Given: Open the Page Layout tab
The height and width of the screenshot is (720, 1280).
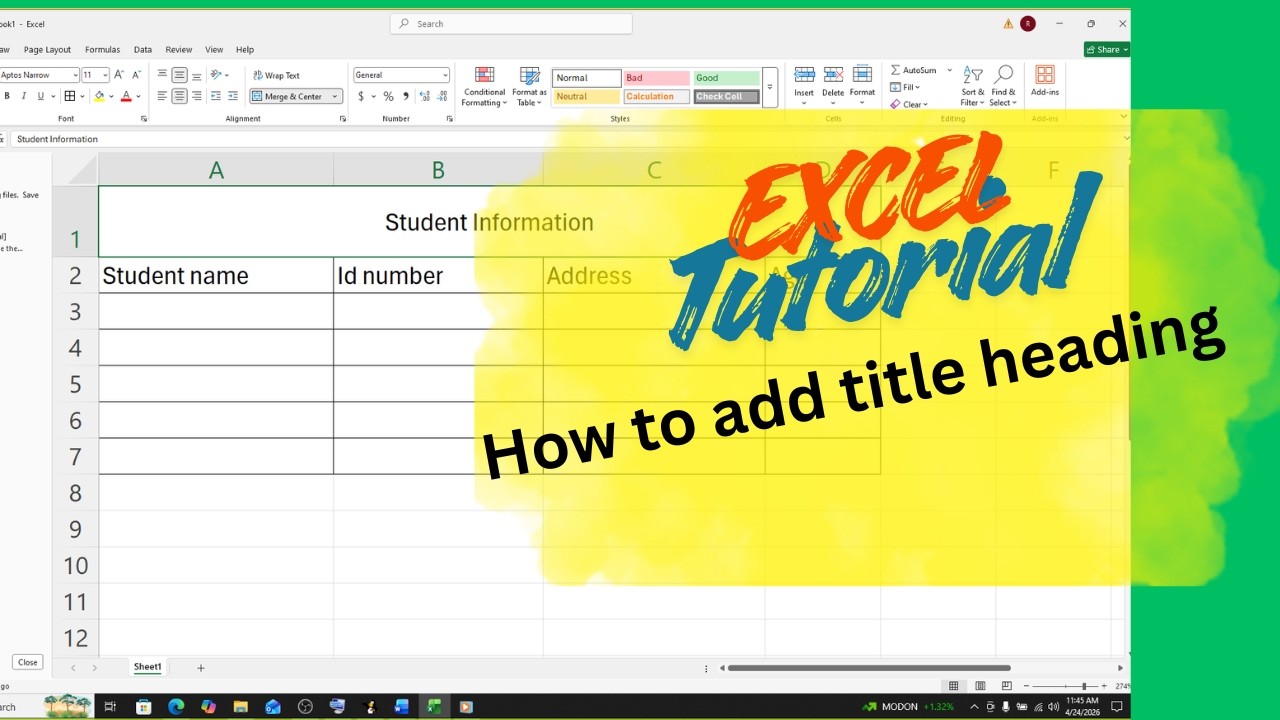Looking at the screenshot, I should (47, 49).
